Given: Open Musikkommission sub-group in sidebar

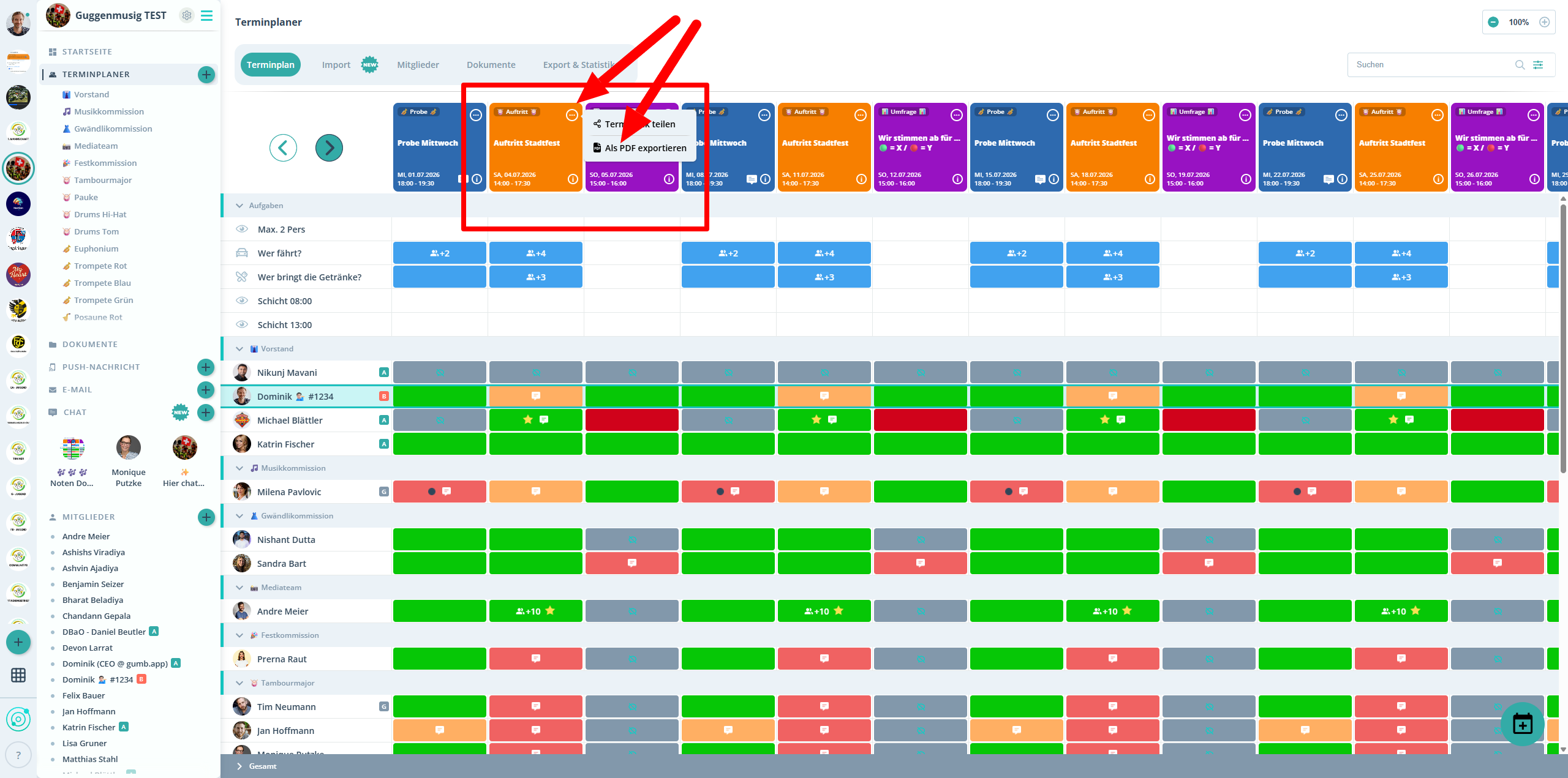Looking at the screenshot, I should tap(109, 112).
